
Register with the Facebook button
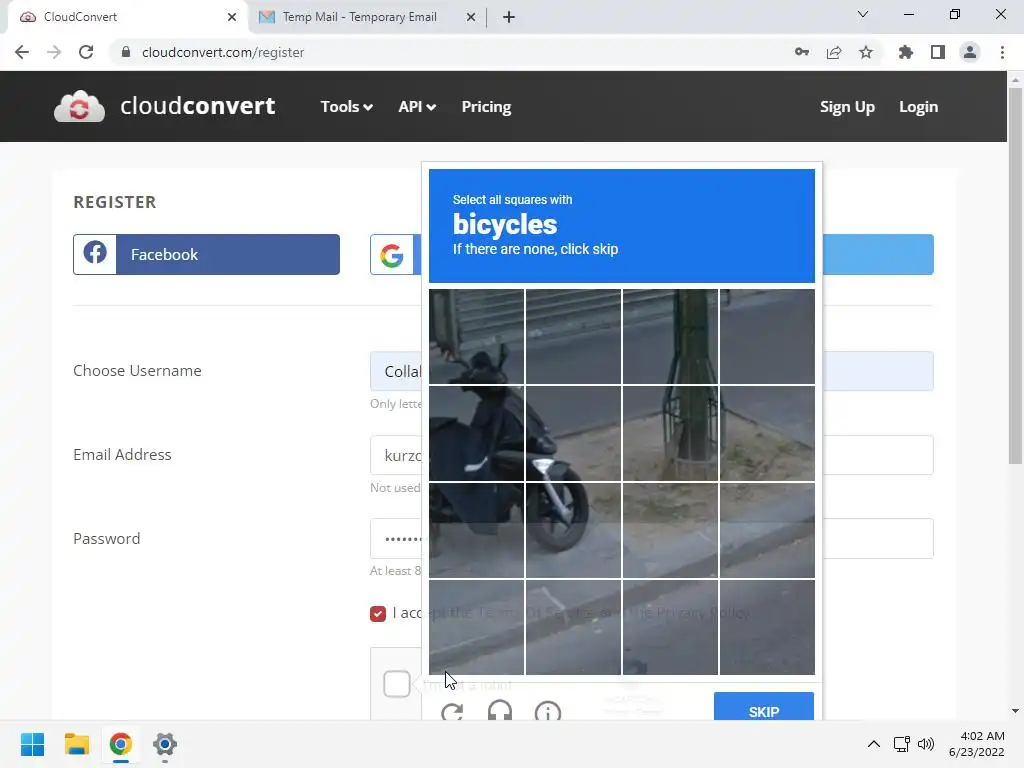click(x=206, y=254)
